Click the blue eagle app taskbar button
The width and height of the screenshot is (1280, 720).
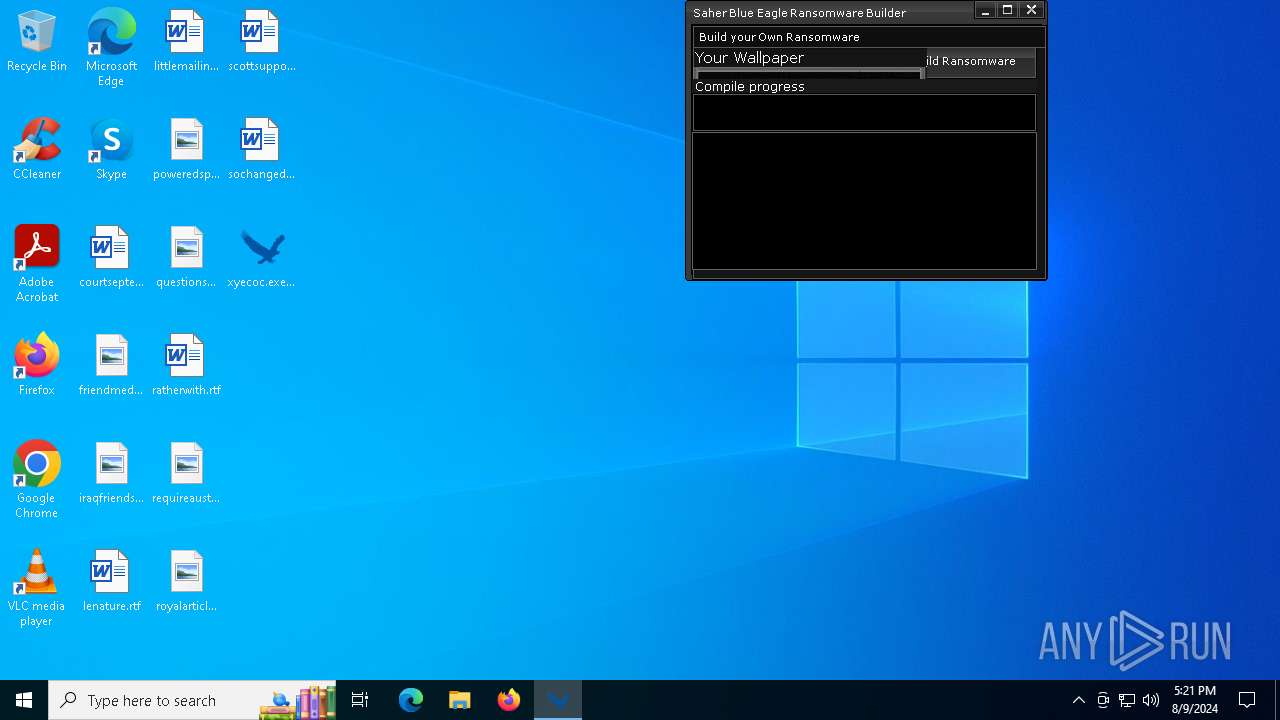558,700
